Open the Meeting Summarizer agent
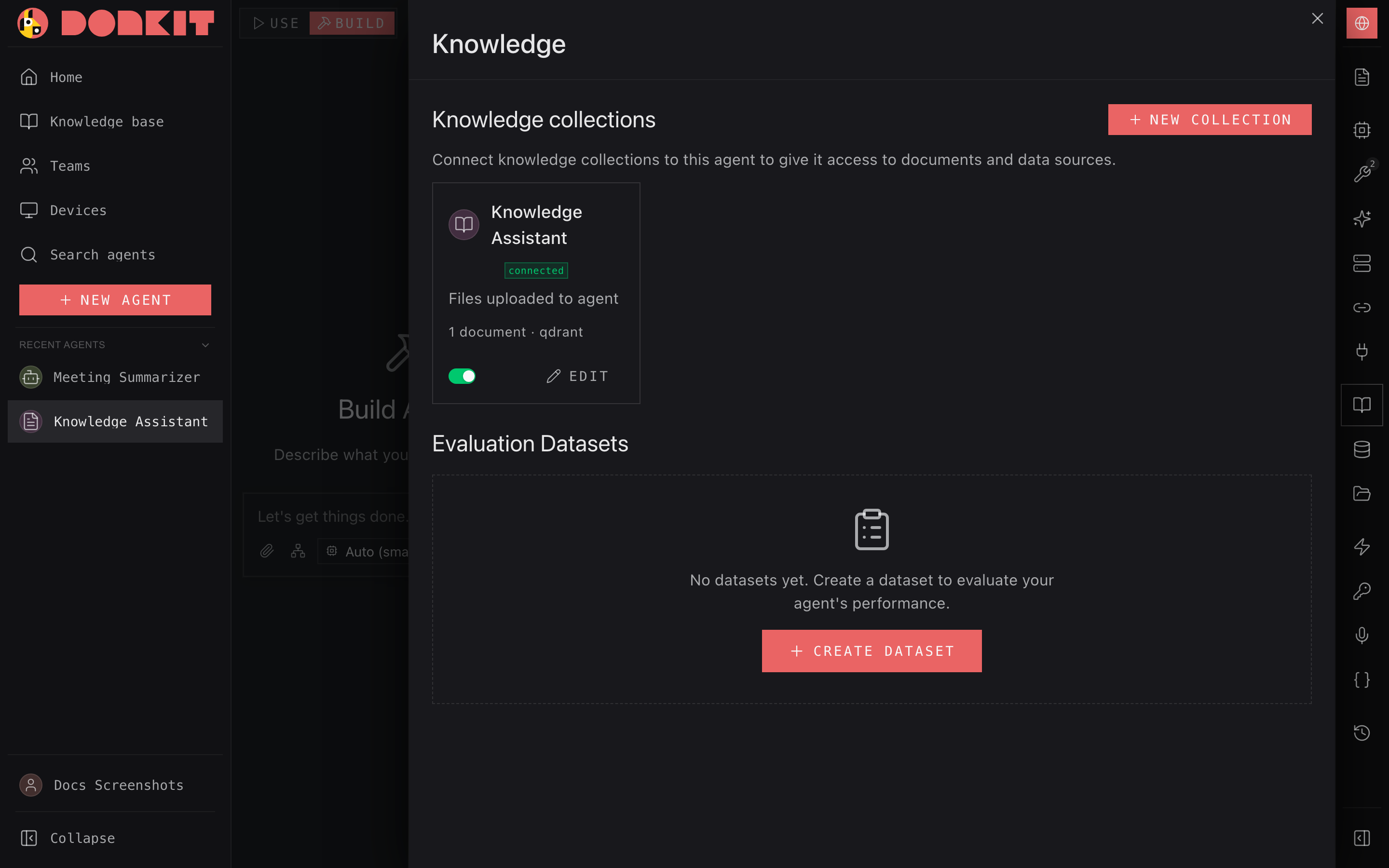 115,377
